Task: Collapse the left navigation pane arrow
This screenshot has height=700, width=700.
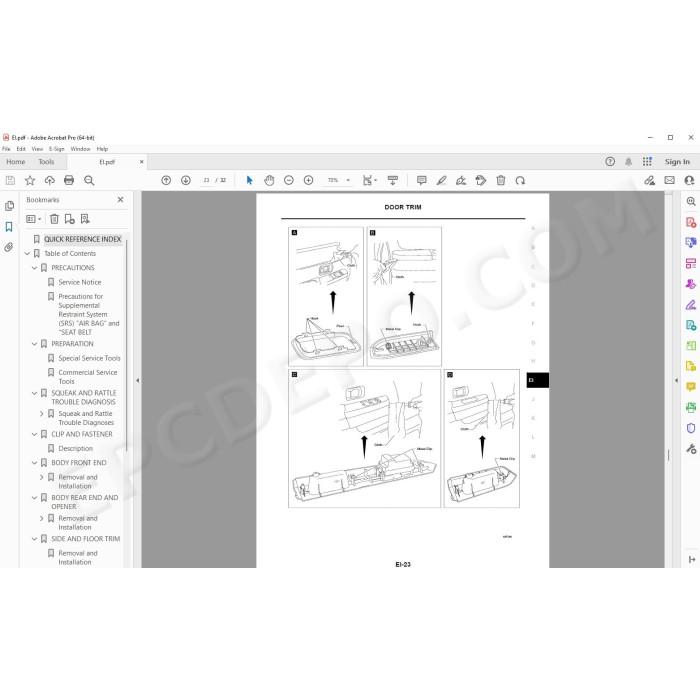Action: [138, 380]
